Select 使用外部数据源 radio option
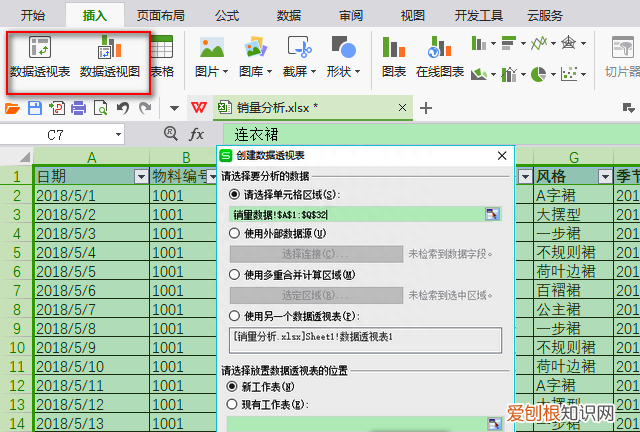 tap(234, 234)
